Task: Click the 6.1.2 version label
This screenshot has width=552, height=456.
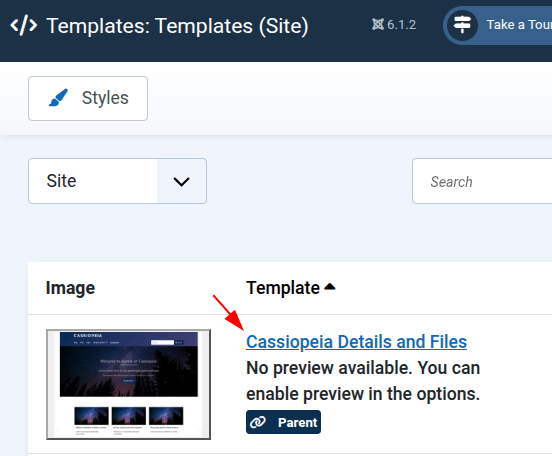Action: coord(401,25)
